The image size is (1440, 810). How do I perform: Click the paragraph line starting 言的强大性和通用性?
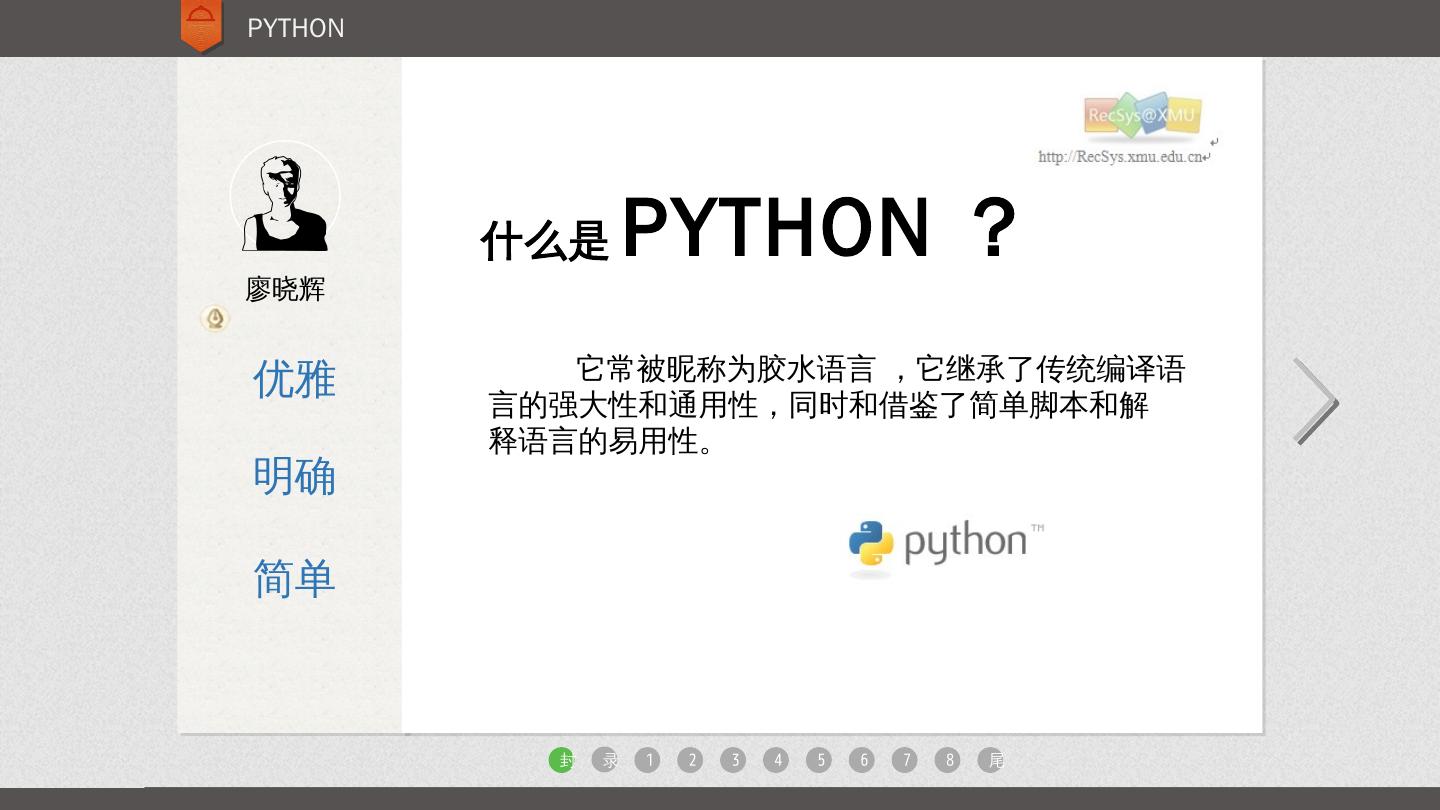click(x=818, y=405)
